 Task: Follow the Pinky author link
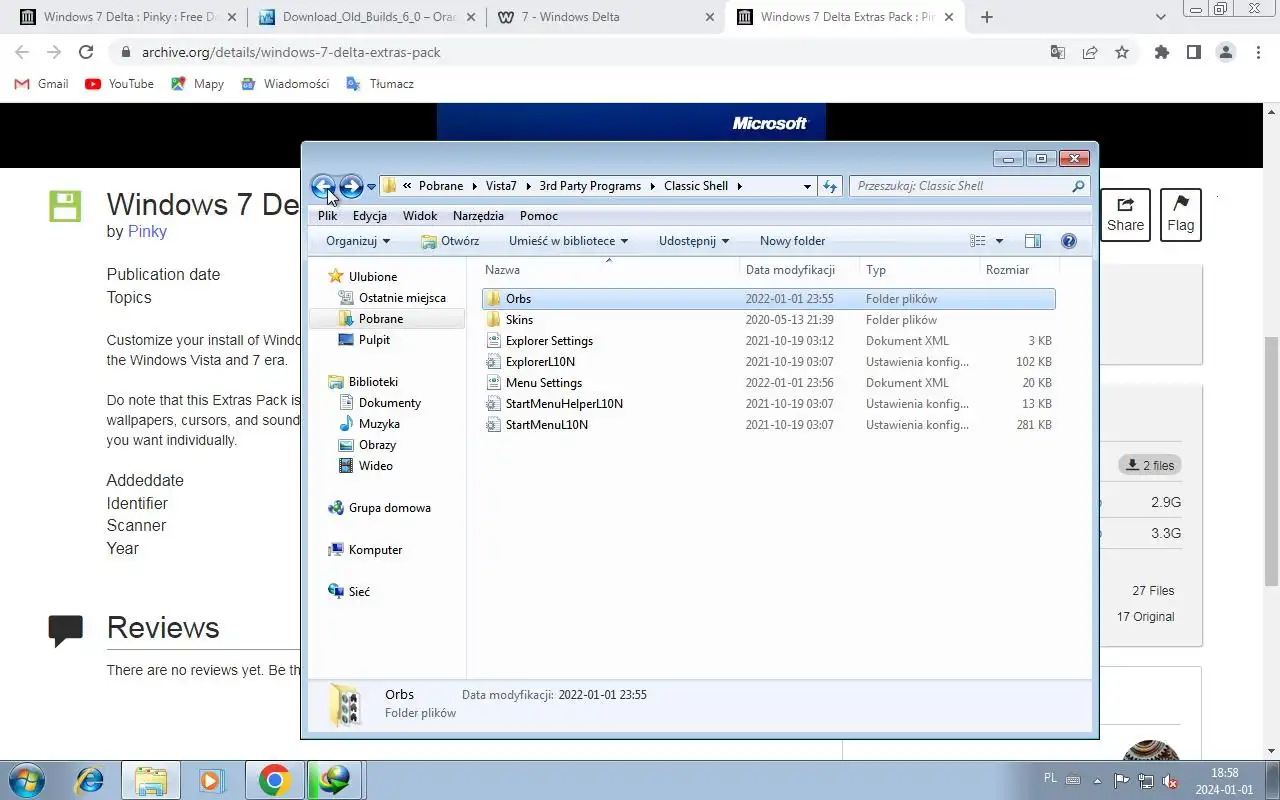point(147,232)
